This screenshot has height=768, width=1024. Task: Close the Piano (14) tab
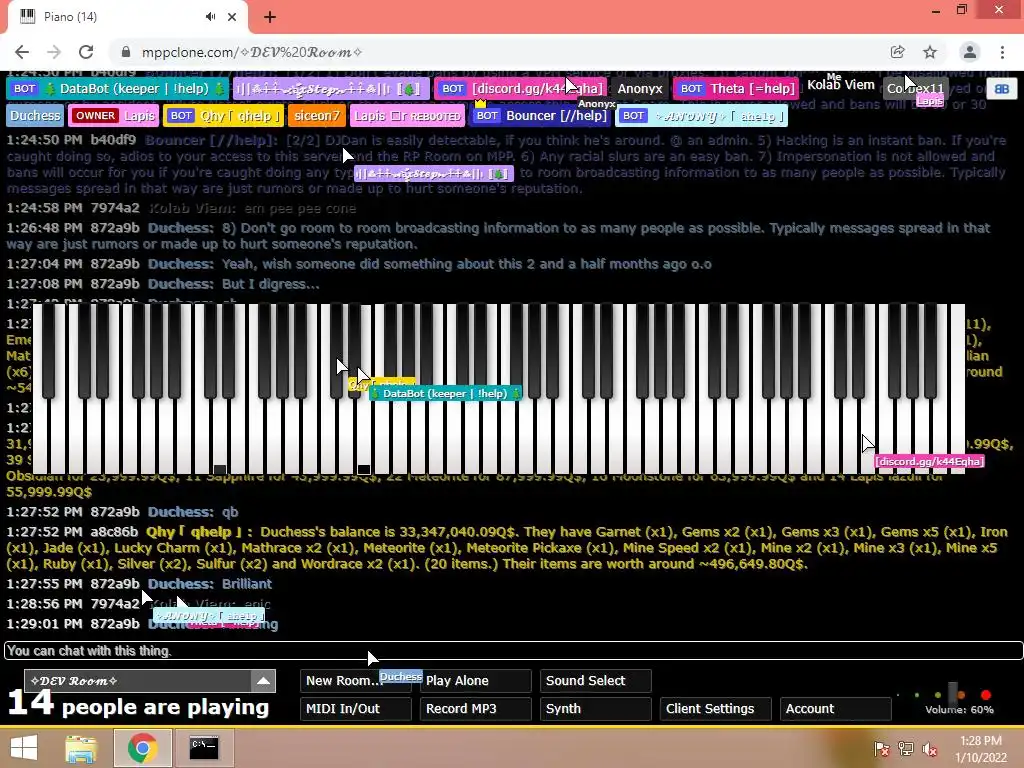tap(232, 17)
